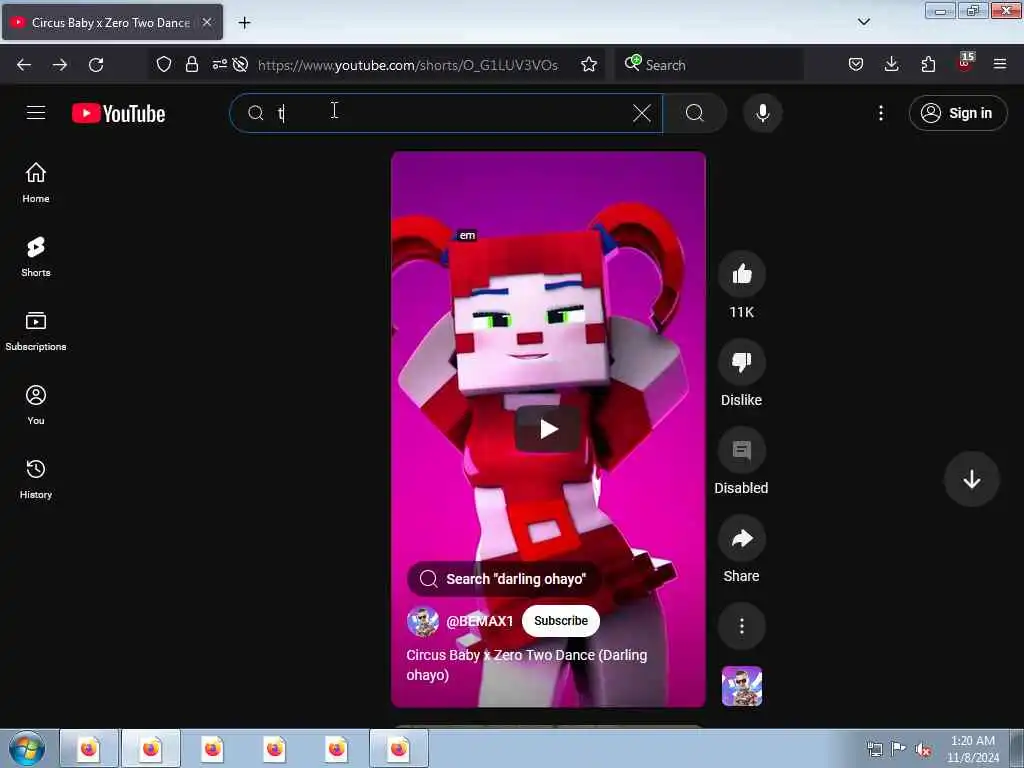
Task: Open more actions menu for Short
Action: tap(741, 626)
